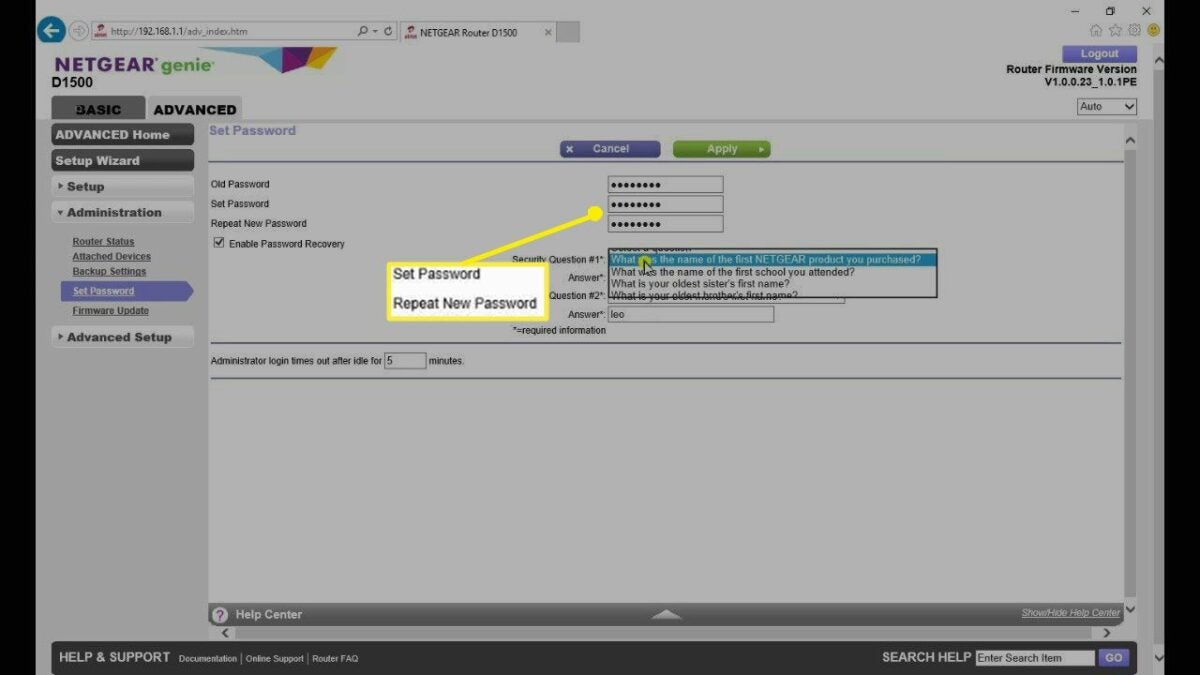
Task: Open the browser settings gear icon
Action: click(x=1134, y=31)
